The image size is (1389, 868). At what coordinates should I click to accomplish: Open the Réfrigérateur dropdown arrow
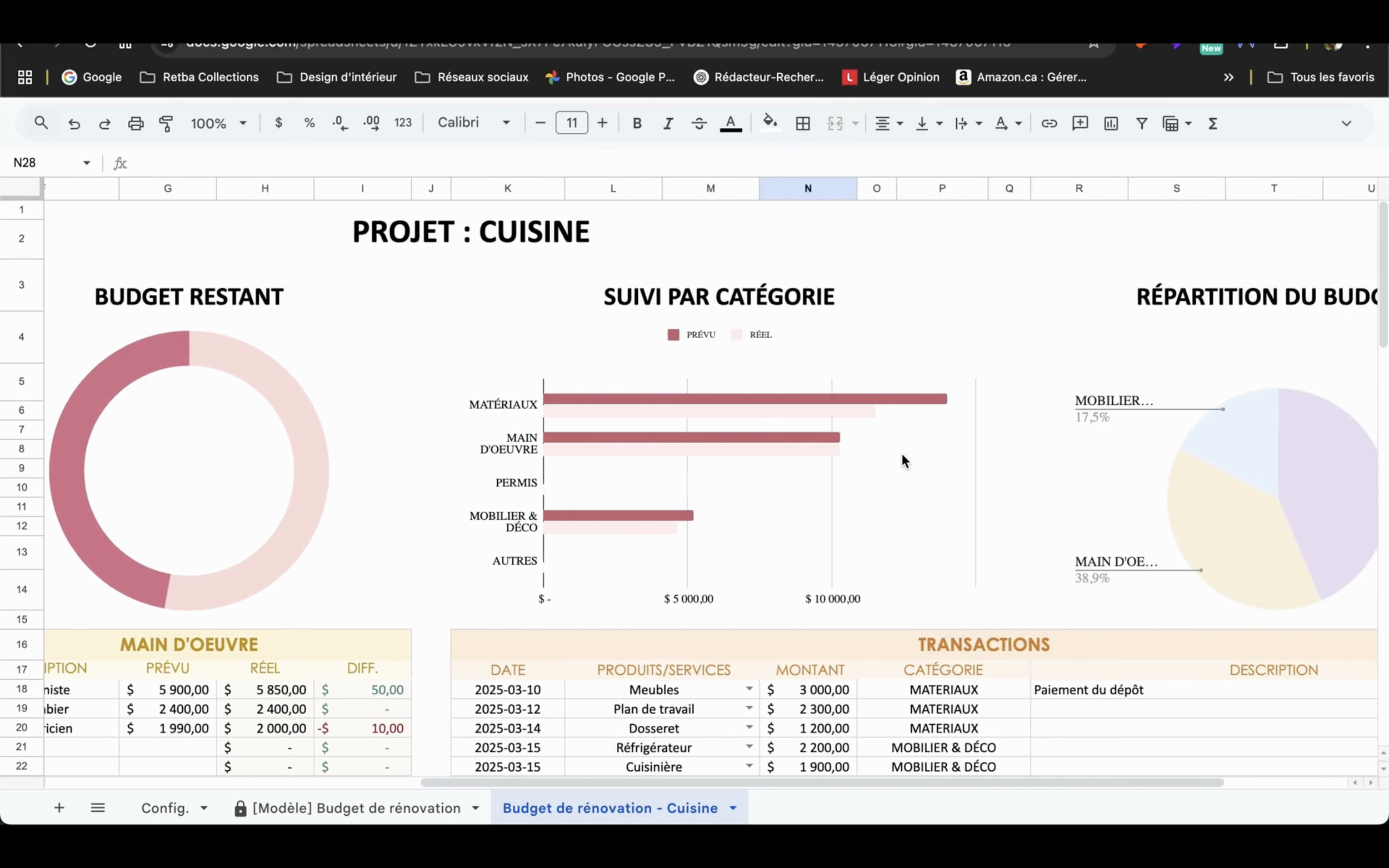point(750,746)
